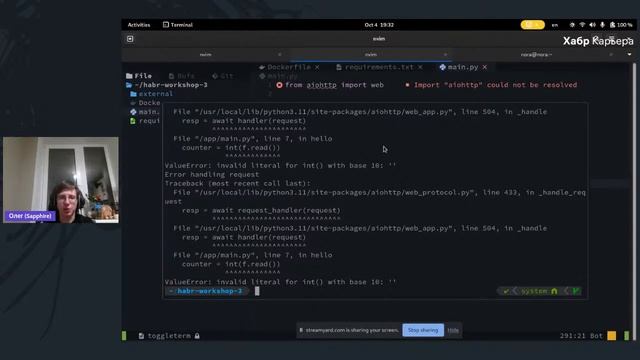Collapse the ~/habr-workshop-3 root folder
This screenshot has height=360, width=640.
coord(167,85)
